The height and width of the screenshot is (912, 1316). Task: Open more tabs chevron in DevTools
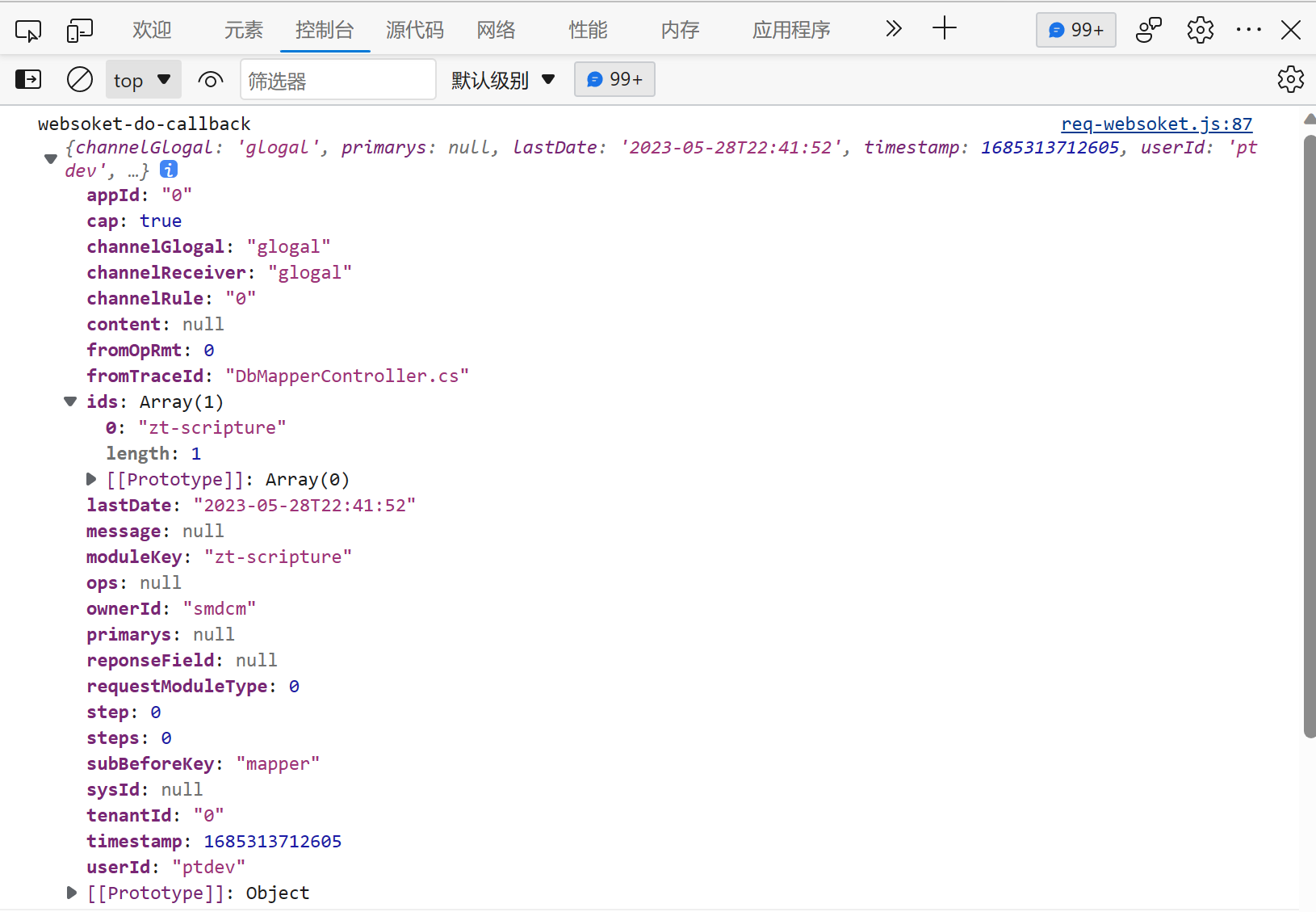point(893,29)
